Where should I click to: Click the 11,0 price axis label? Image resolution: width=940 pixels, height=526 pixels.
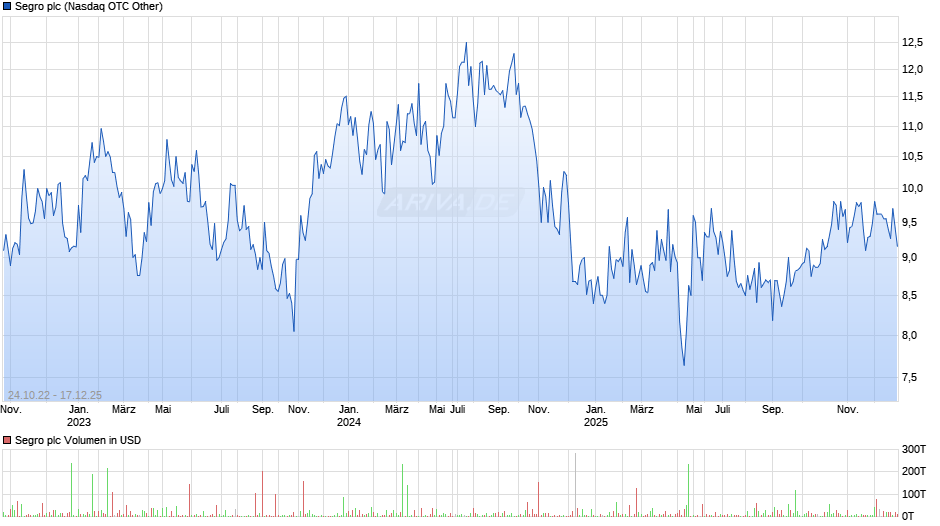912,126
